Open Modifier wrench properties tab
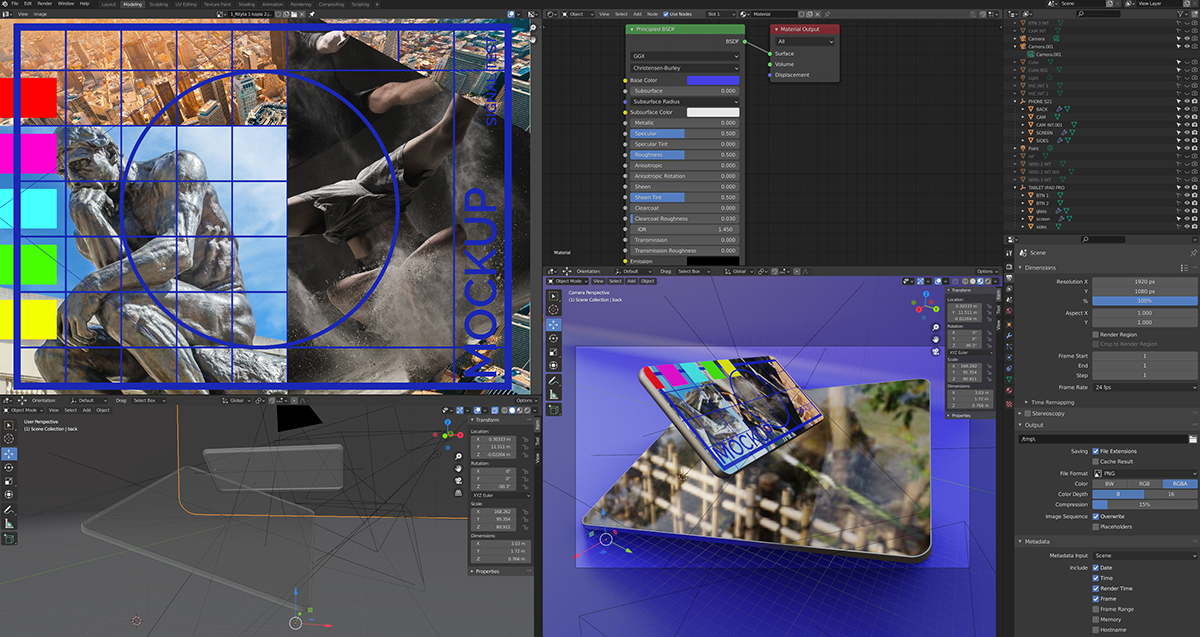The image size is (1200, 637). click(1009, 333)
